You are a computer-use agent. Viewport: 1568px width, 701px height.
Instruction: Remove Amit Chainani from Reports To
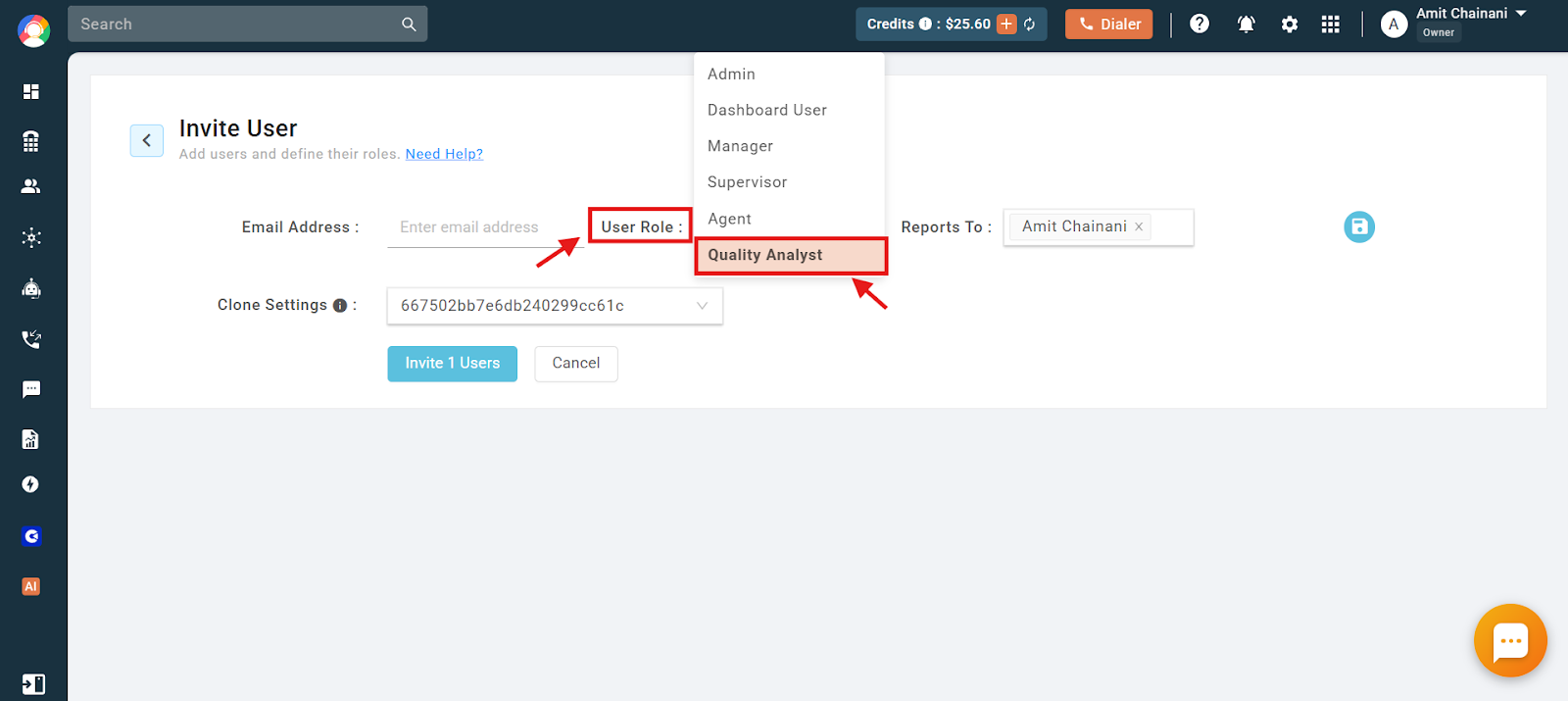coord(1139,226)
